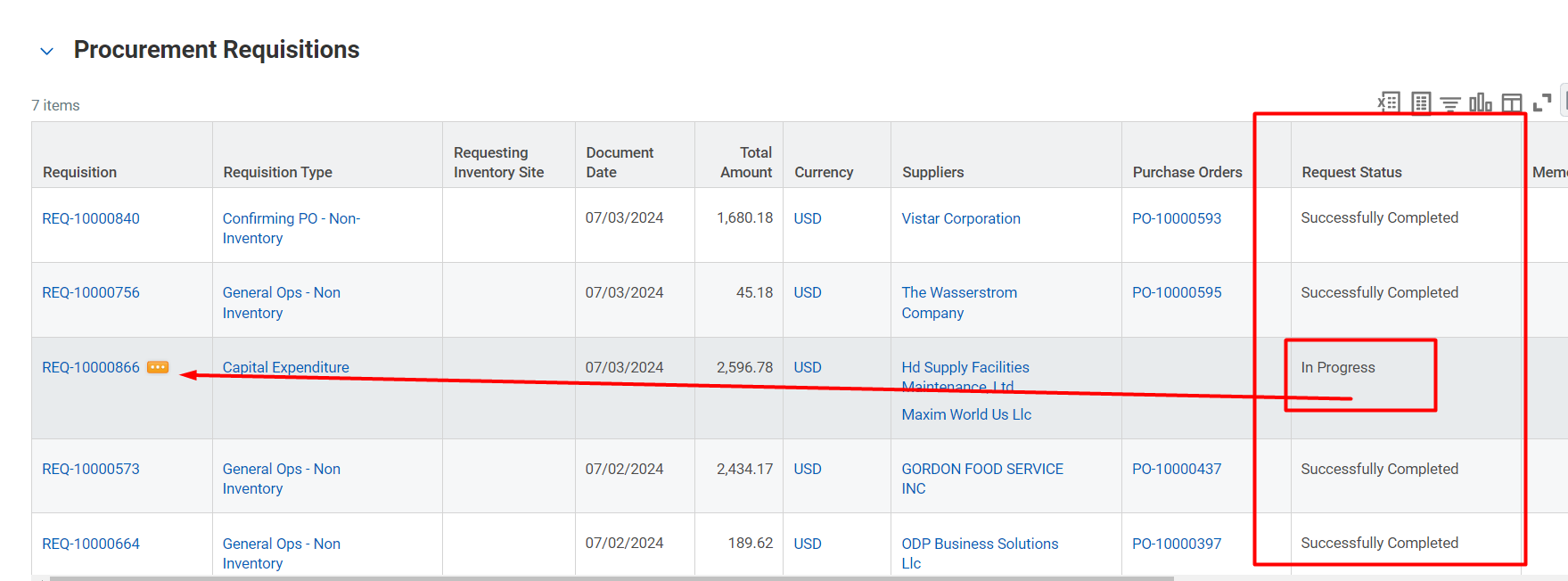Select Successfully Completed status for REQ-10000840
This screenshot has height=581, width=1568.
pyautogui.click(x=1380, y=217)
